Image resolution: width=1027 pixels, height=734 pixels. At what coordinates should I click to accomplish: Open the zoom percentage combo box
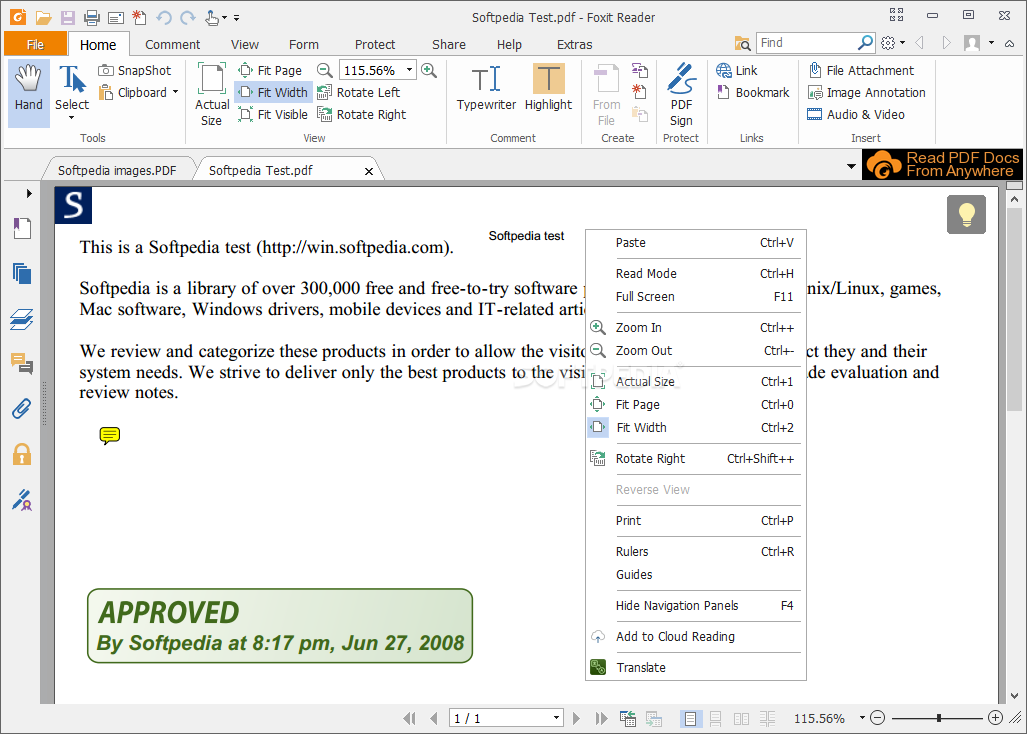pyautogui.click(x=409, y=70)
